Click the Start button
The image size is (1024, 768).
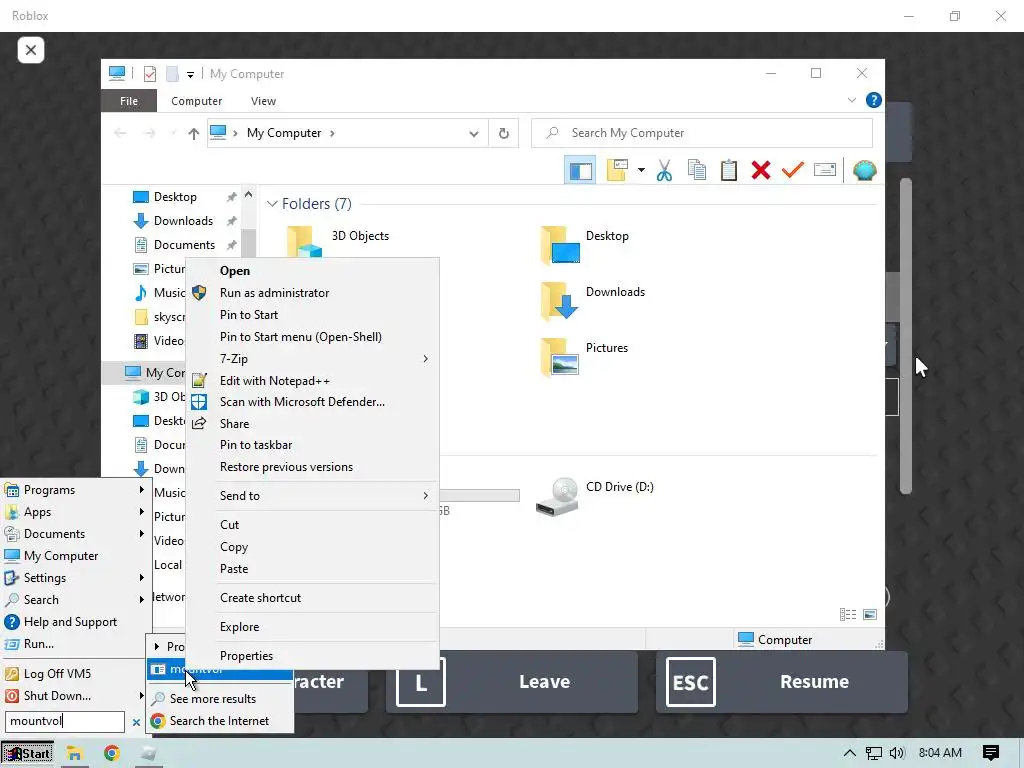click(27, 754)
